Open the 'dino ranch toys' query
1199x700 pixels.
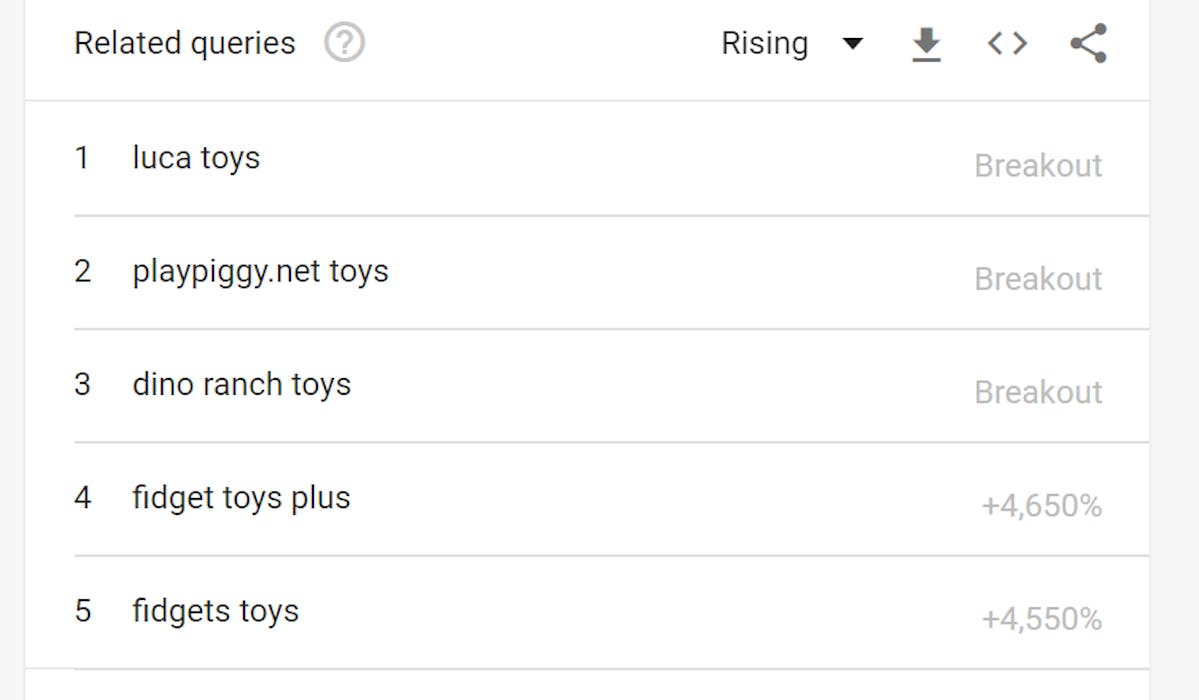click(x=241, y=385)
